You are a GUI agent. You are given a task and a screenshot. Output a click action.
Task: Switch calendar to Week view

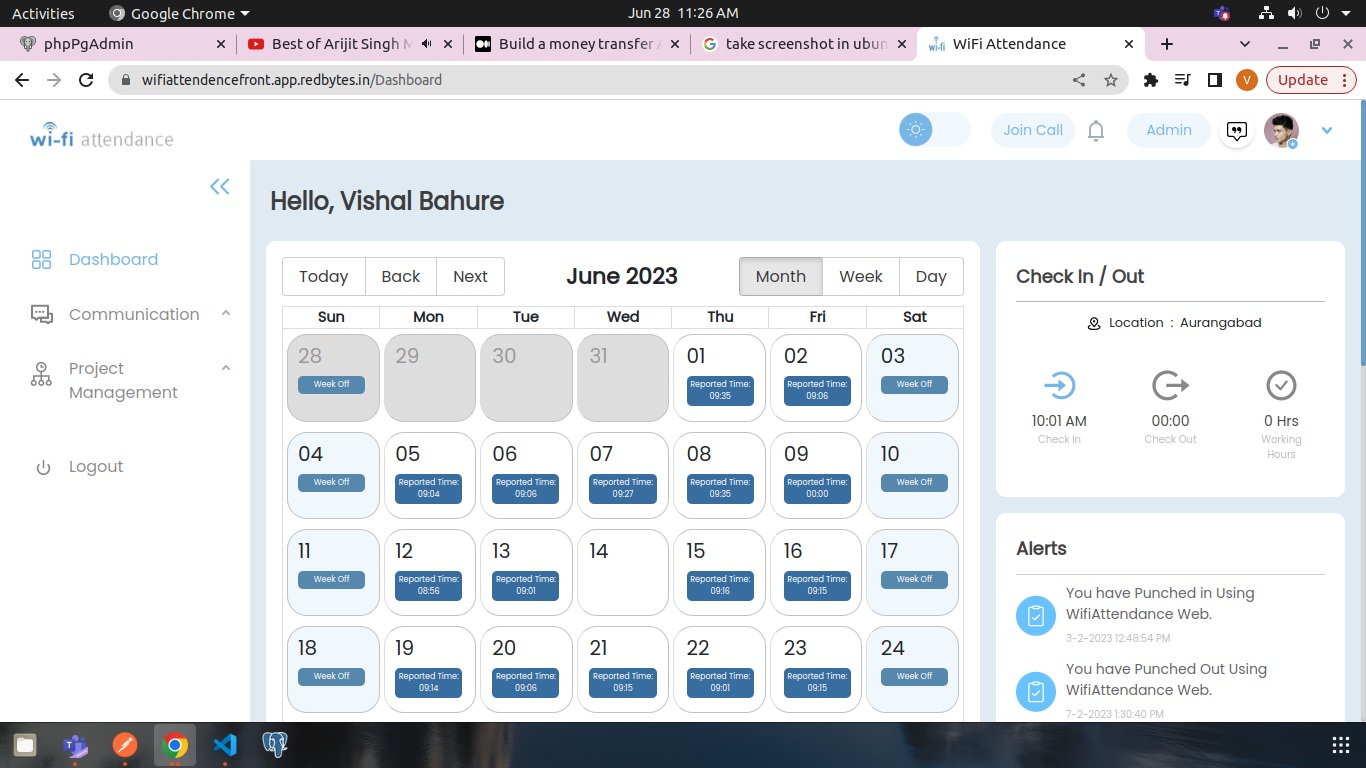tap(860, 277)
